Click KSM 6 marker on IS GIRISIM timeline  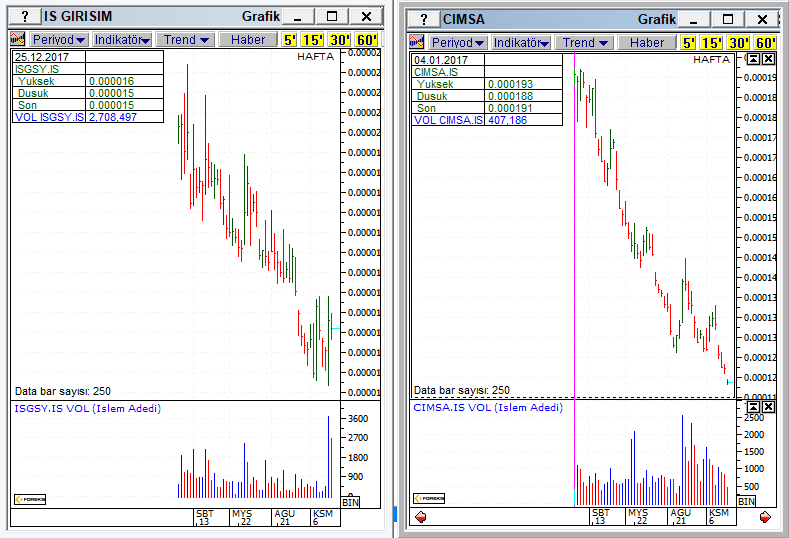(x=323, y=517)
